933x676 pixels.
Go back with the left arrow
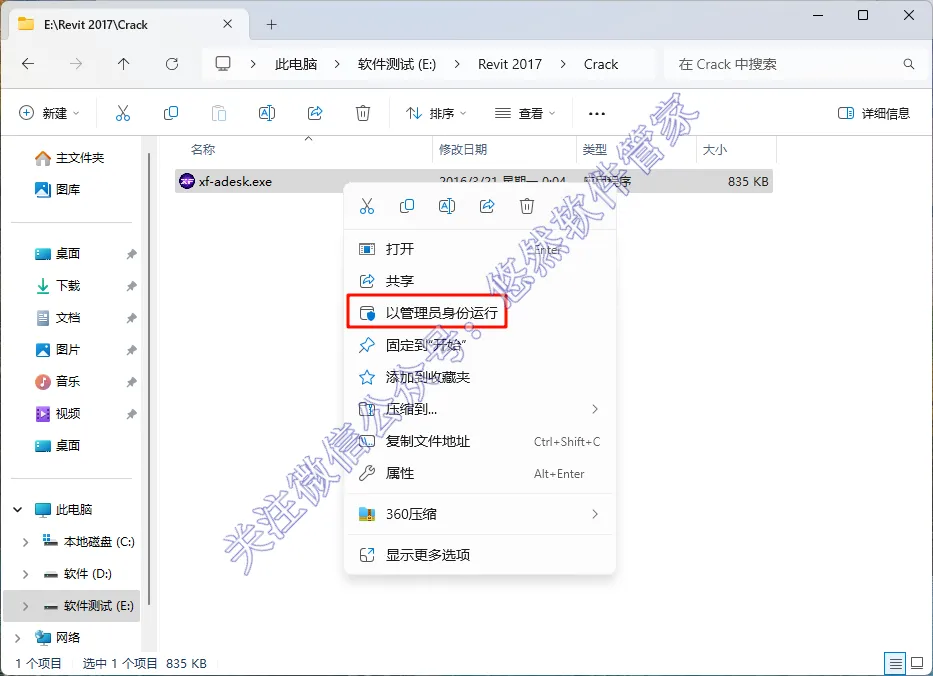(x=28, y=64)
